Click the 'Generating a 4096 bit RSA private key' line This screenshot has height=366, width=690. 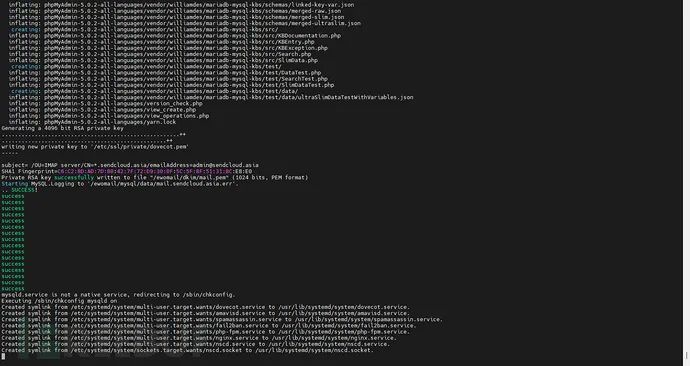(62, 128)
